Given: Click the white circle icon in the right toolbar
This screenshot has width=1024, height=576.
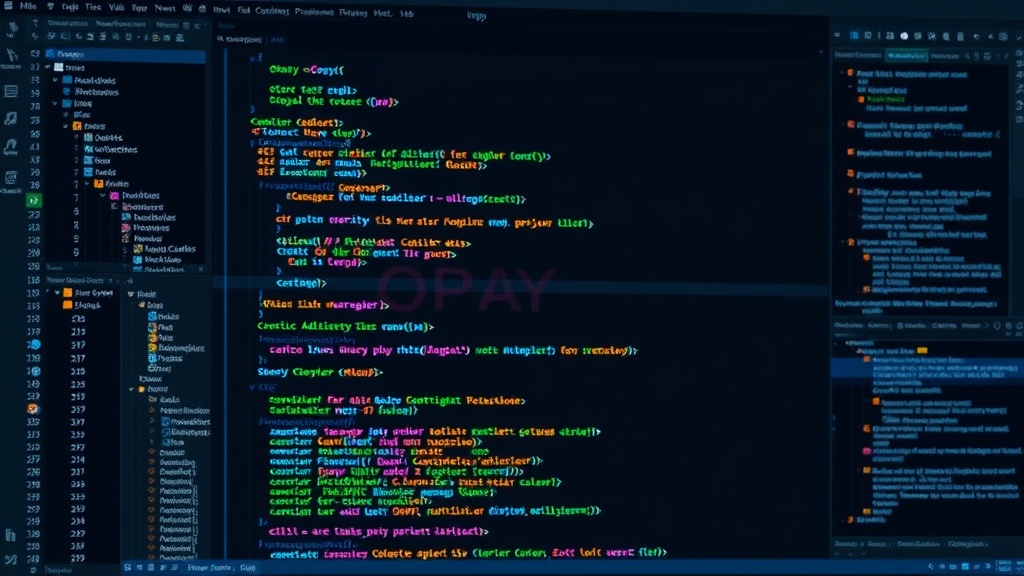Looking at the screenshot, I should pyautogui.click(x=904, y=37).
